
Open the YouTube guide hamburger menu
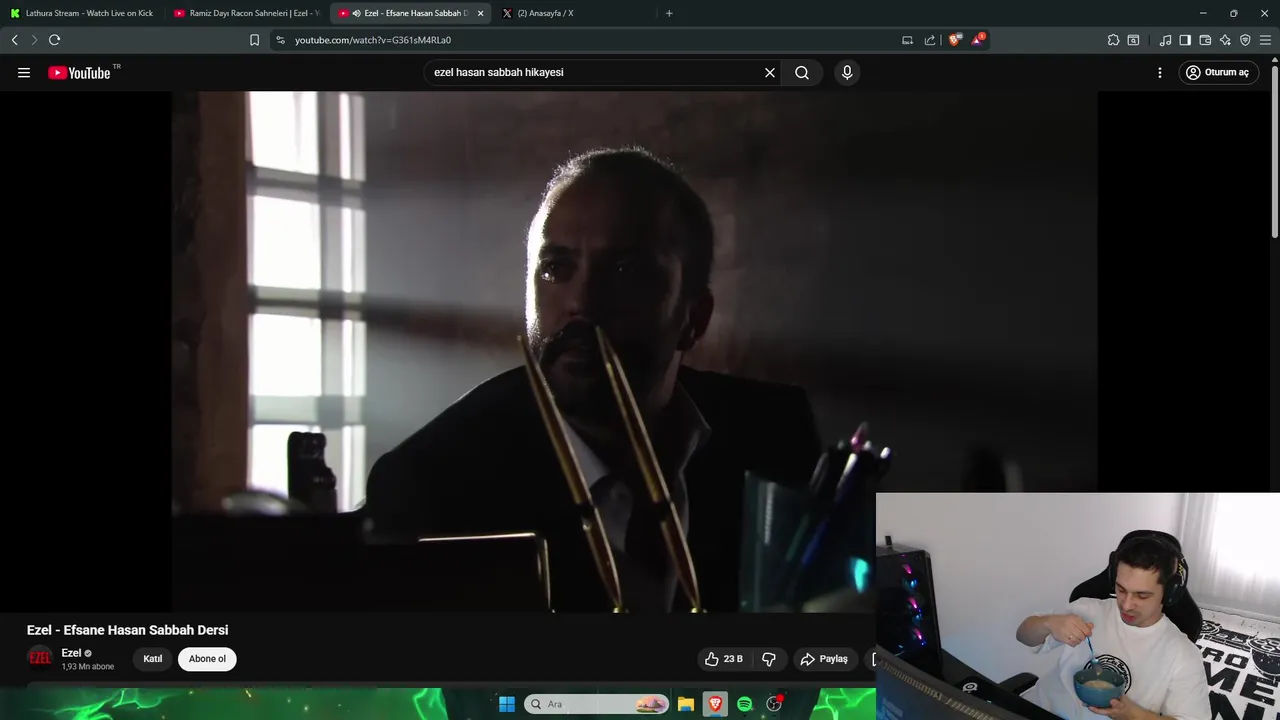(24, 72)
